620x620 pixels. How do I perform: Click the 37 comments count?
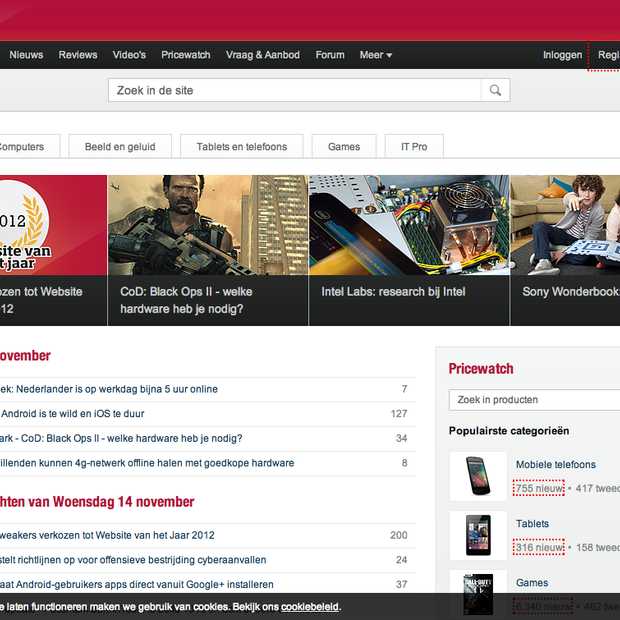click(x=401, y=584)
